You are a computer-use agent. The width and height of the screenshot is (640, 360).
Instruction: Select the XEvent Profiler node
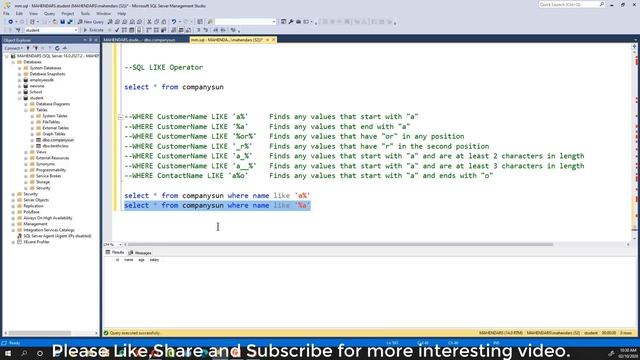[36, 242]
